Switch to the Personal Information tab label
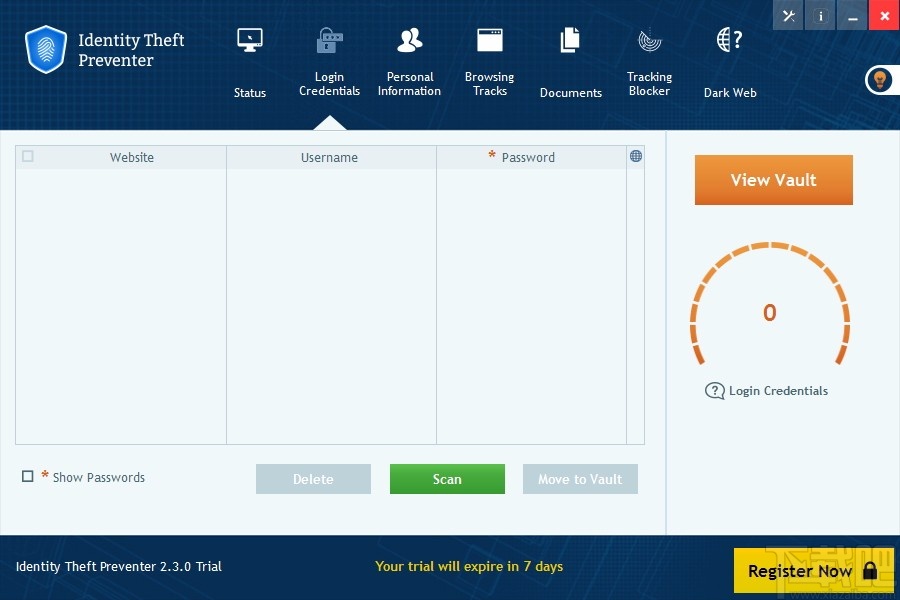Image resolution: width=900 pixels, height=600 pixels. (409, 84)
